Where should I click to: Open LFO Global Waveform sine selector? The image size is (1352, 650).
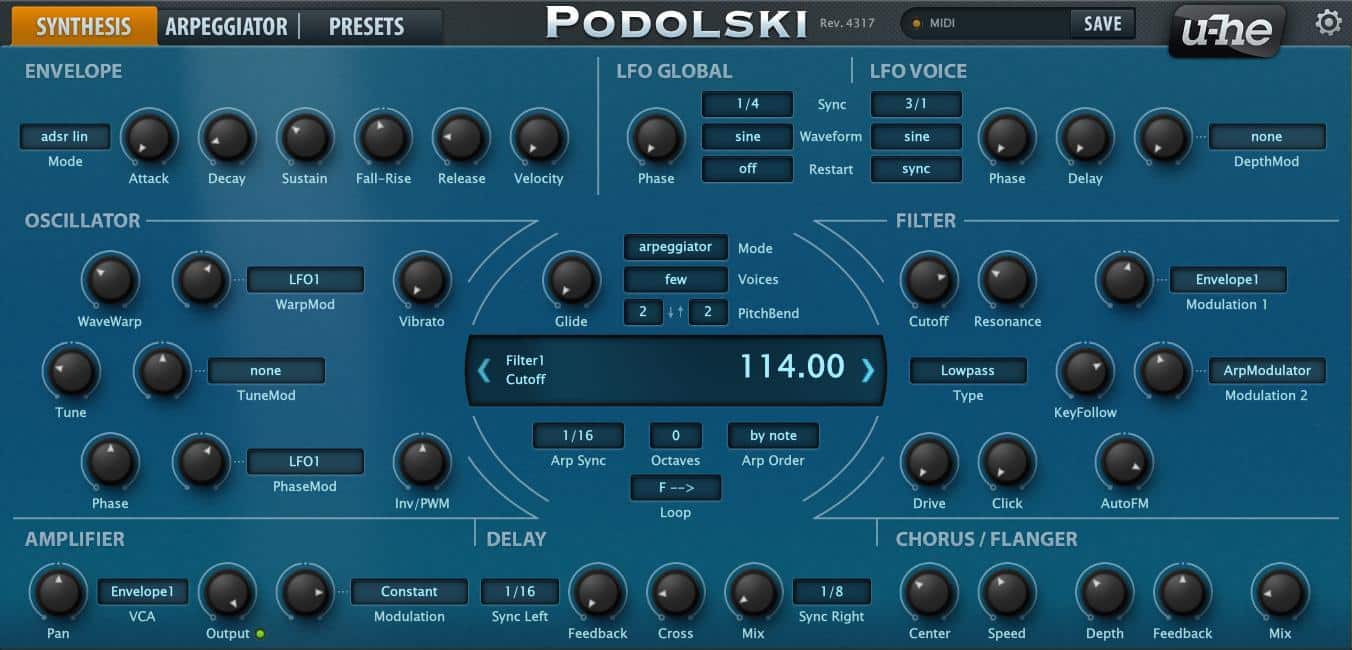coord(747,137)
